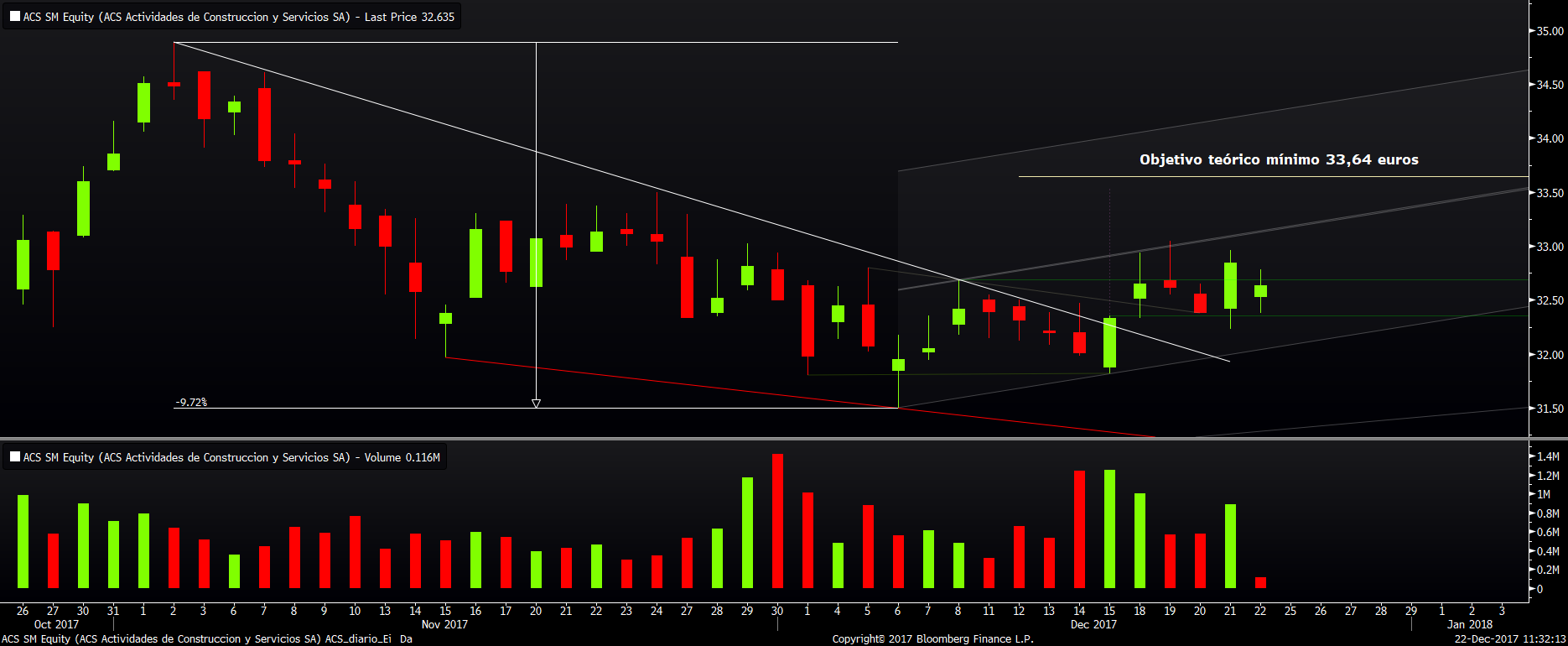Click the Dec 2017 month label
1568x646 pixels.
click(x=1093, y=624)
